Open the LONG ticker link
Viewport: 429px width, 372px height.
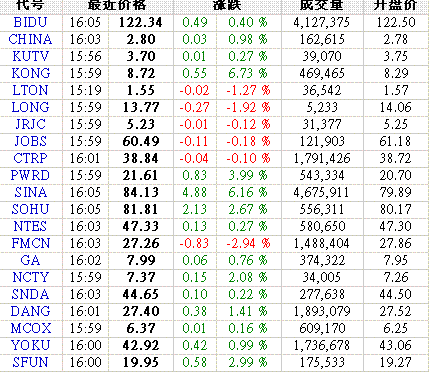pos(30,107)
